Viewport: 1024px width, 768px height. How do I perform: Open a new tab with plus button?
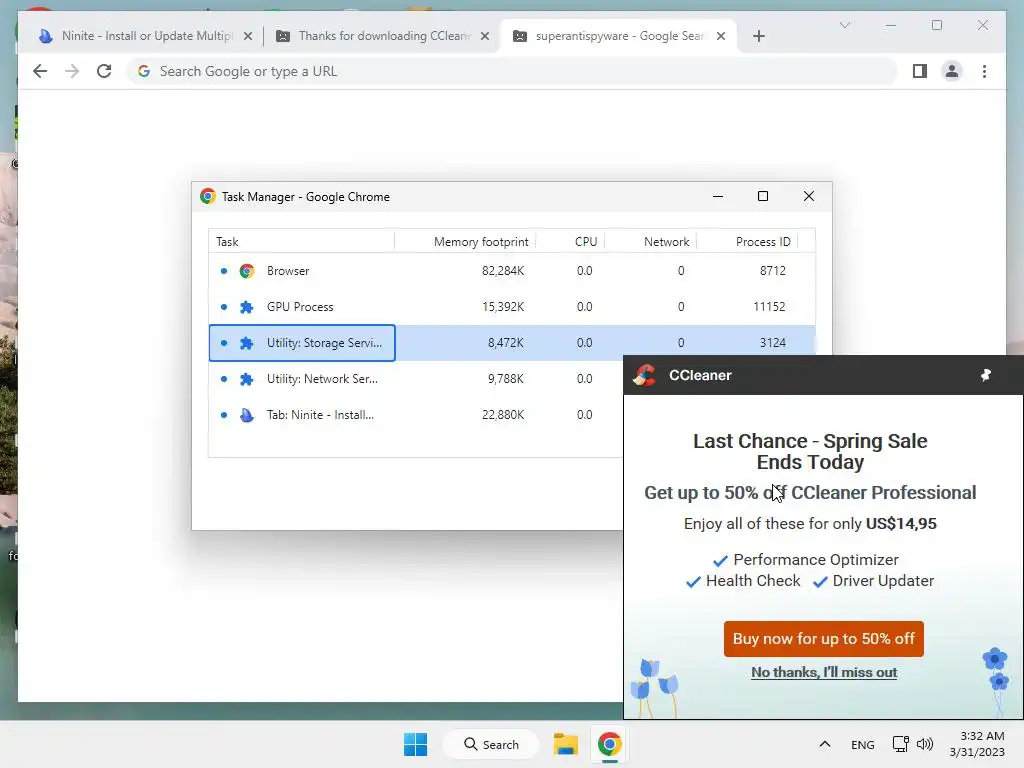(758, 36)
